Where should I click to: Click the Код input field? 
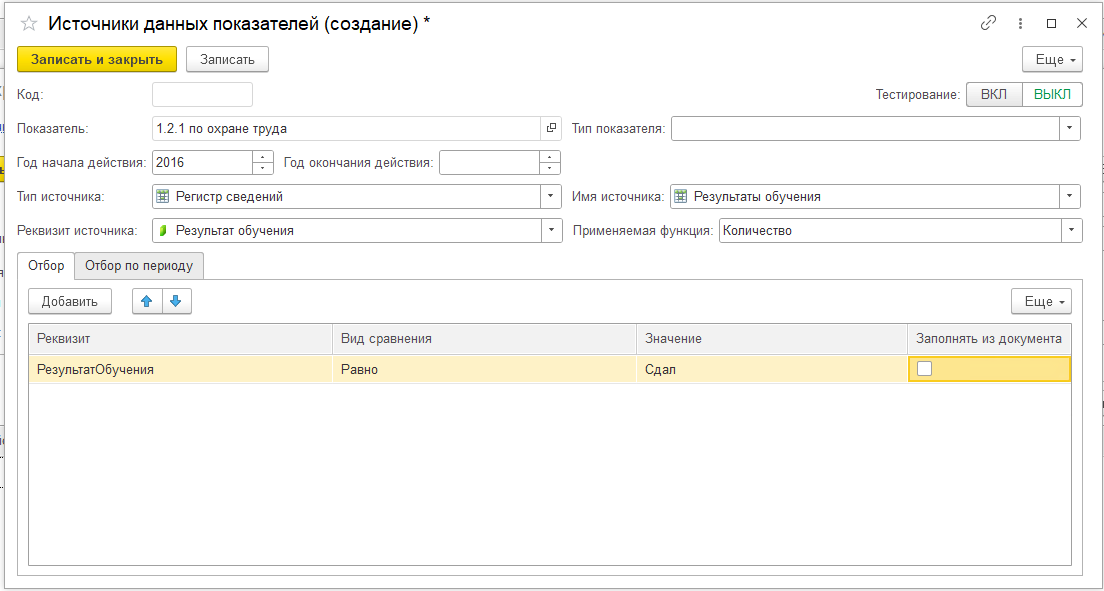[202, 94]
